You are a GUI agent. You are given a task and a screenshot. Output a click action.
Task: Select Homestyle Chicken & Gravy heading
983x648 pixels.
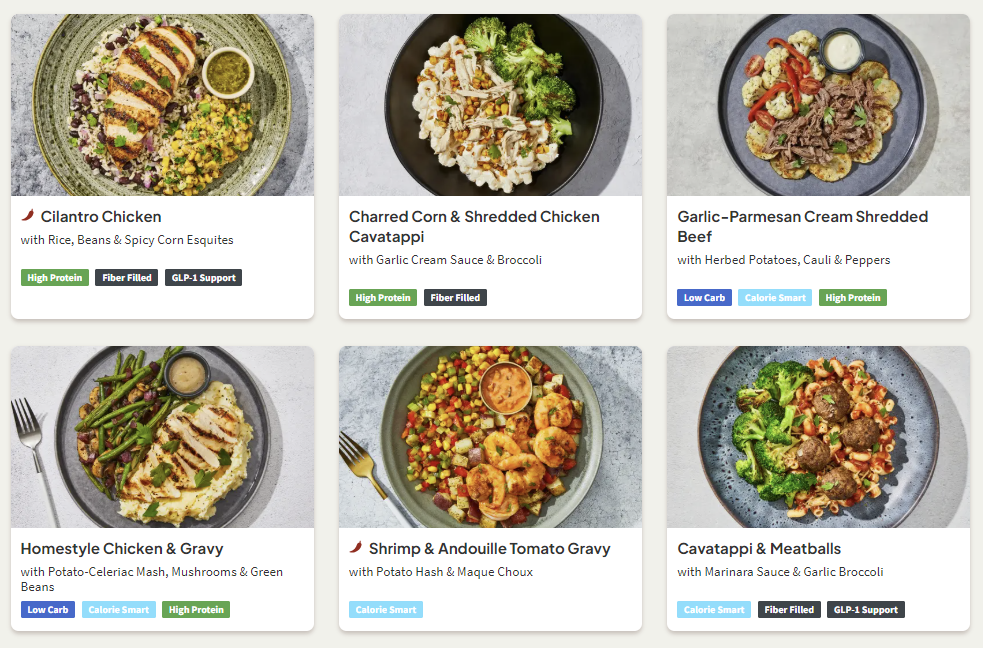(x=122, y=548)
